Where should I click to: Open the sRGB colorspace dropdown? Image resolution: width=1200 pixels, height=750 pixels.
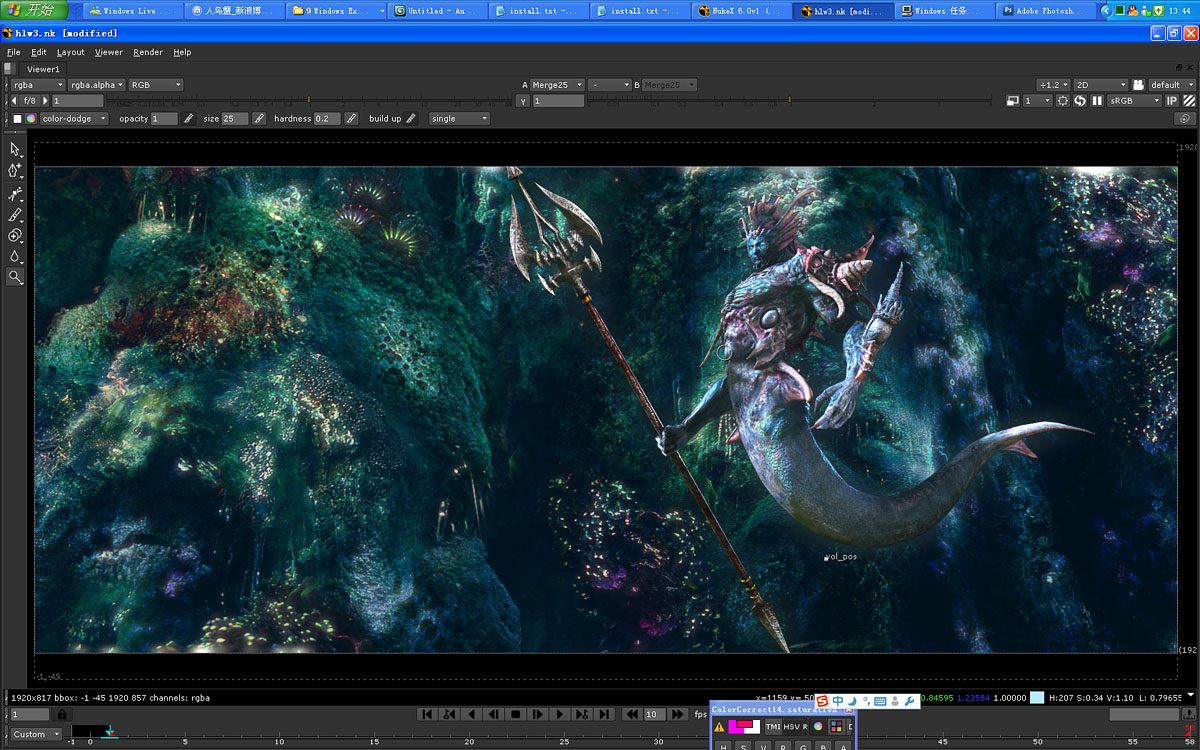1135,101
